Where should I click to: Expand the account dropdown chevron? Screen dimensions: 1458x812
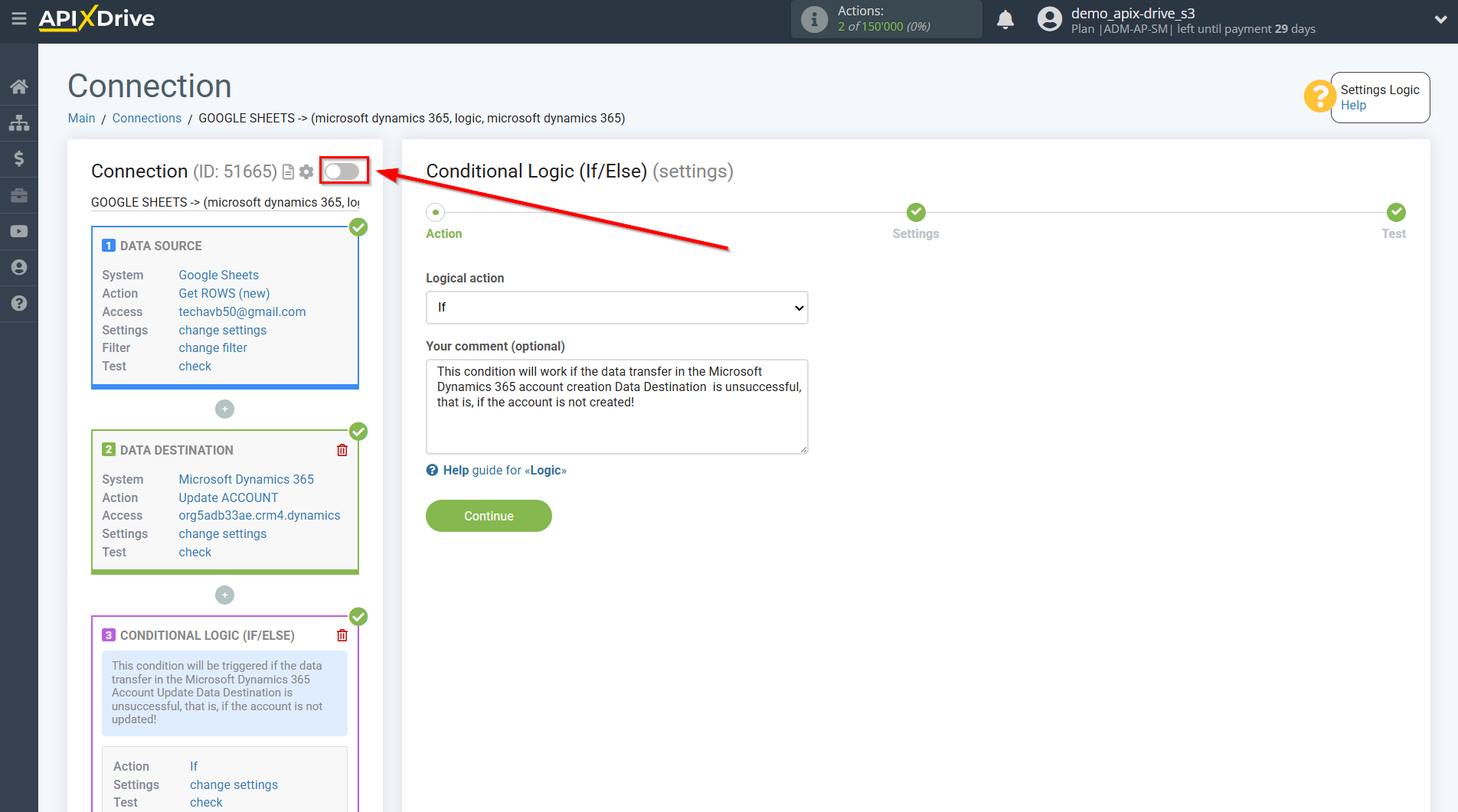click(1440, 20)
